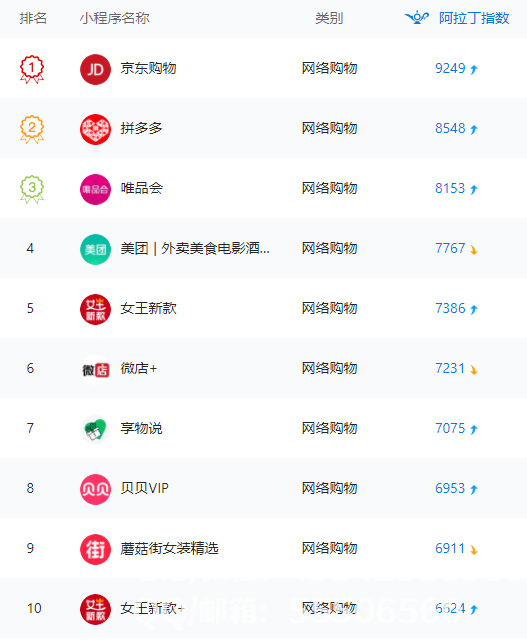Select the pink 唯品会 logo icon
This screenshot has width=527, height=640.
[x=95, y=189]
